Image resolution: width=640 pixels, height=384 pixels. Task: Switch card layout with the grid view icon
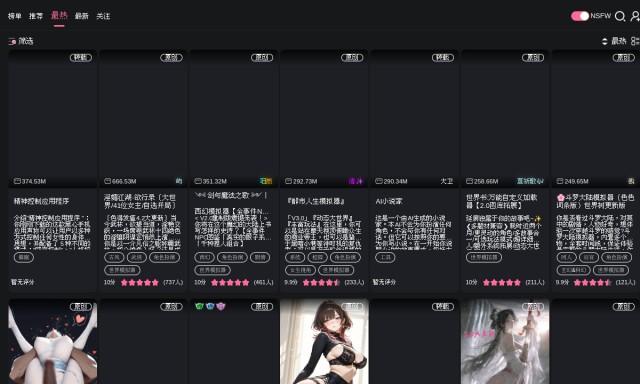635,41
